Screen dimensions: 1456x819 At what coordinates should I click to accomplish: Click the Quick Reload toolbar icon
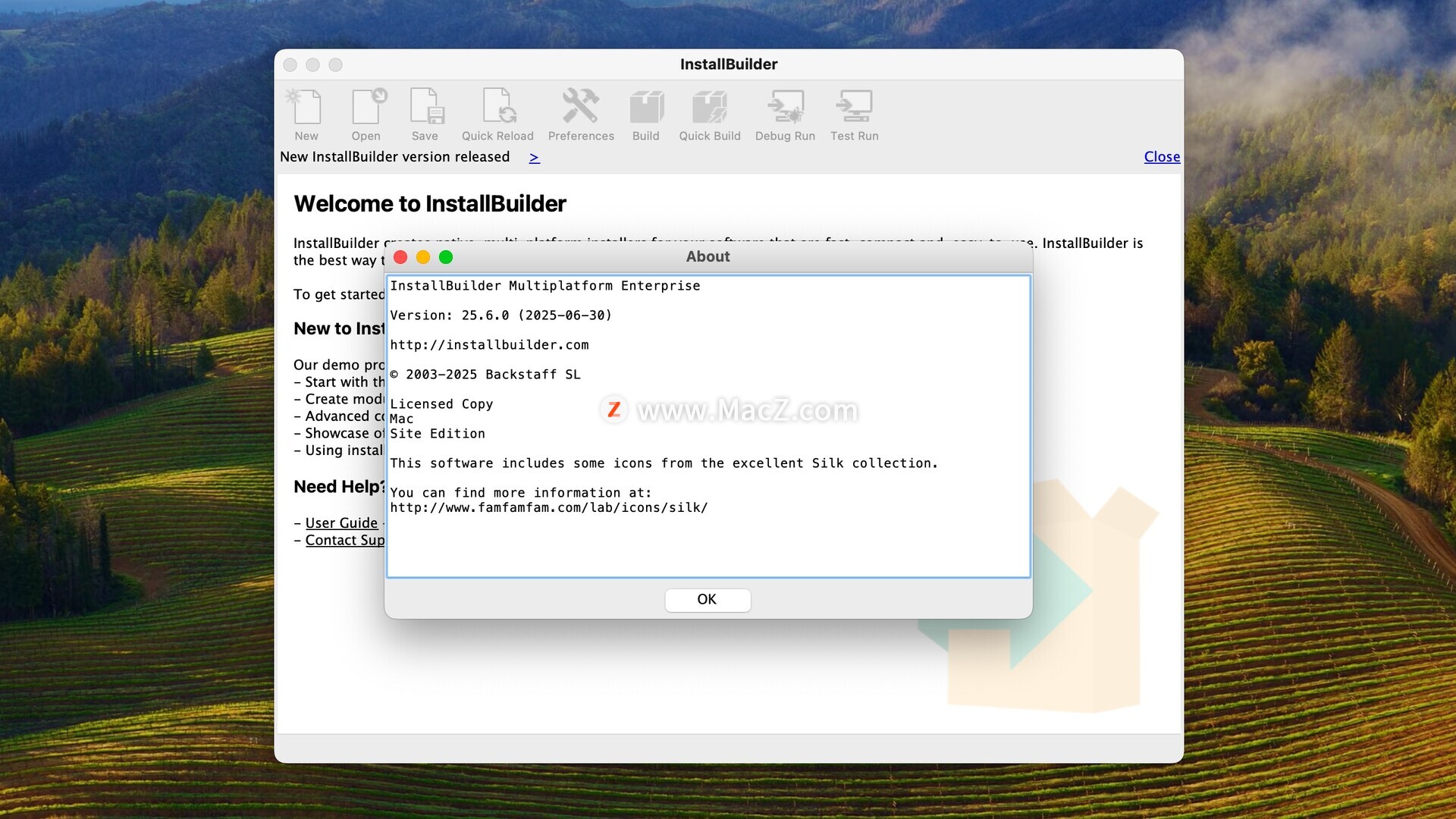click(498, 107)
